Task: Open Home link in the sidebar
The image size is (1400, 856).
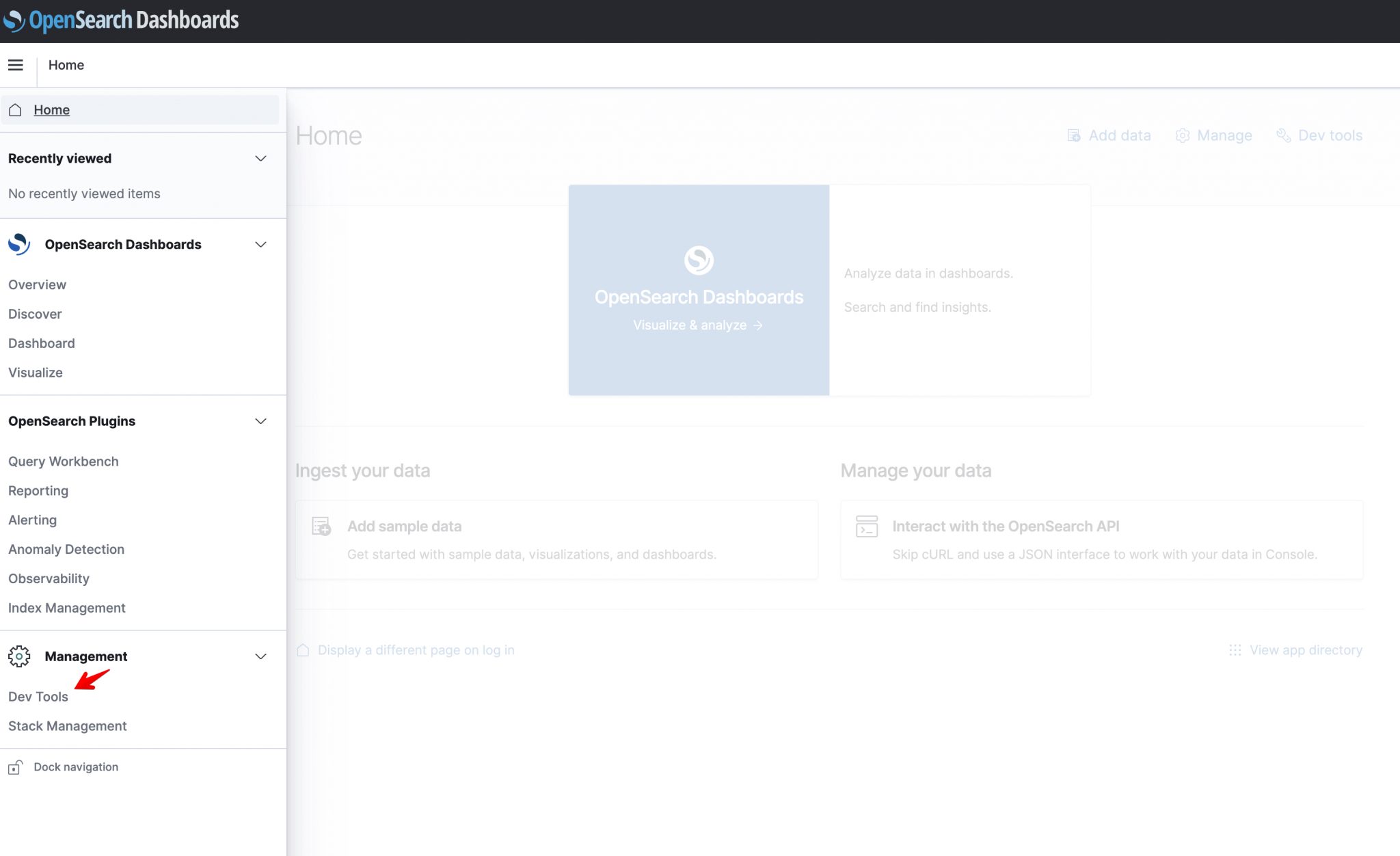Action: click(52, 110)
